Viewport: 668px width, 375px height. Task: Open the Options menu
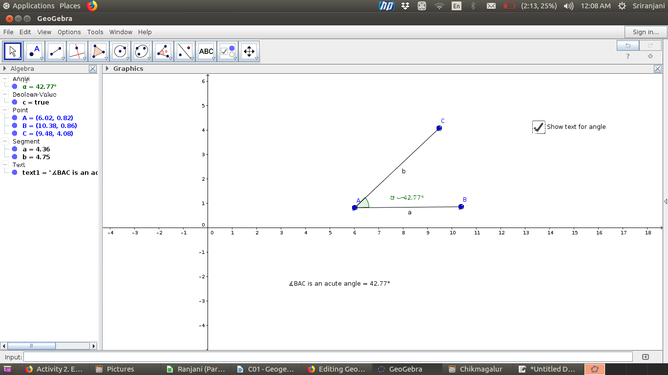(69, 32)
